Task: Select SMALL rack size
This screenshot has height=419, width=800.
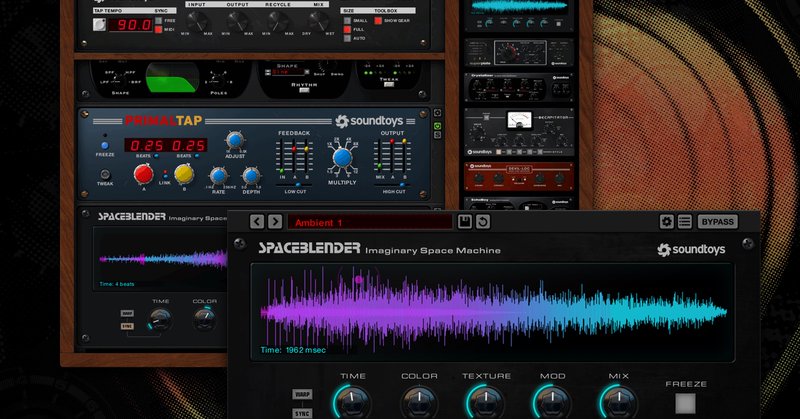Action: [347, 21]
